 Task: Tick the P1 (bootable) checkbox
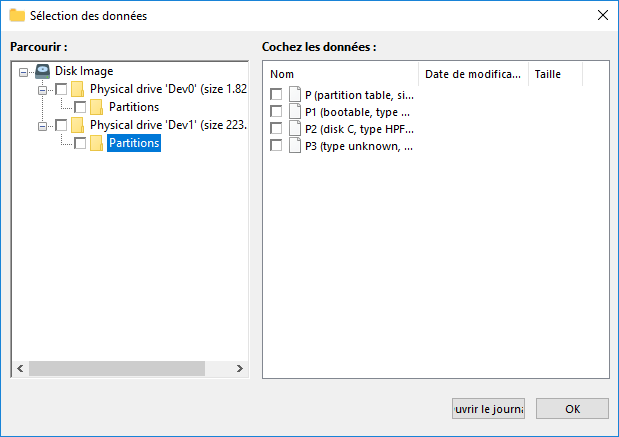[x=276, y=111]
